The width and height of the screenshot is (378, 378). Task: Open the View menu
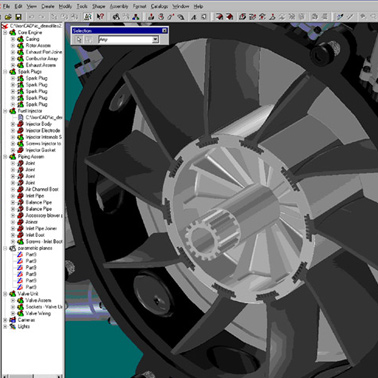point(32,6)
